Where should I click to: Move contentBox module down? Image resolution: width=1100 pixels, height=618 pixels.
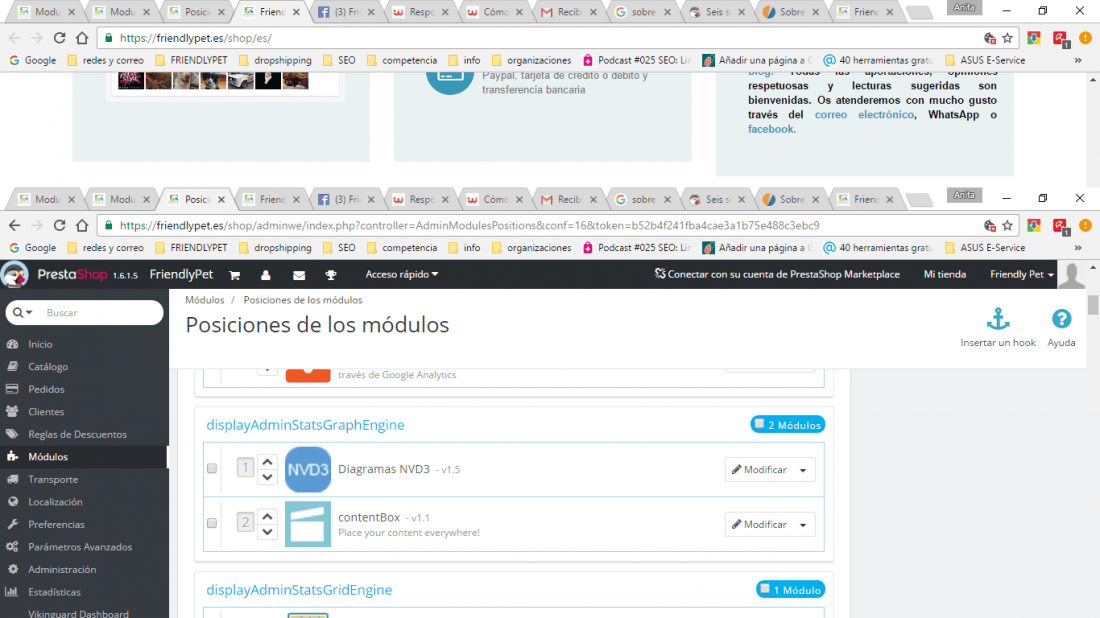pos(267,532)
